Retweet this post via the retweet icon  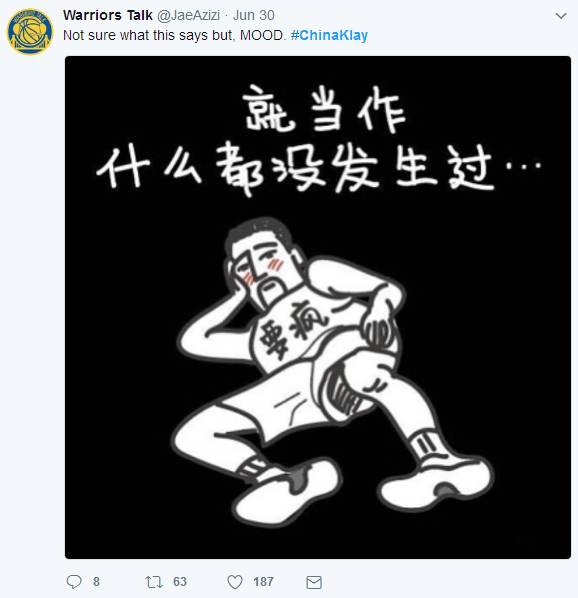point(154,582)
